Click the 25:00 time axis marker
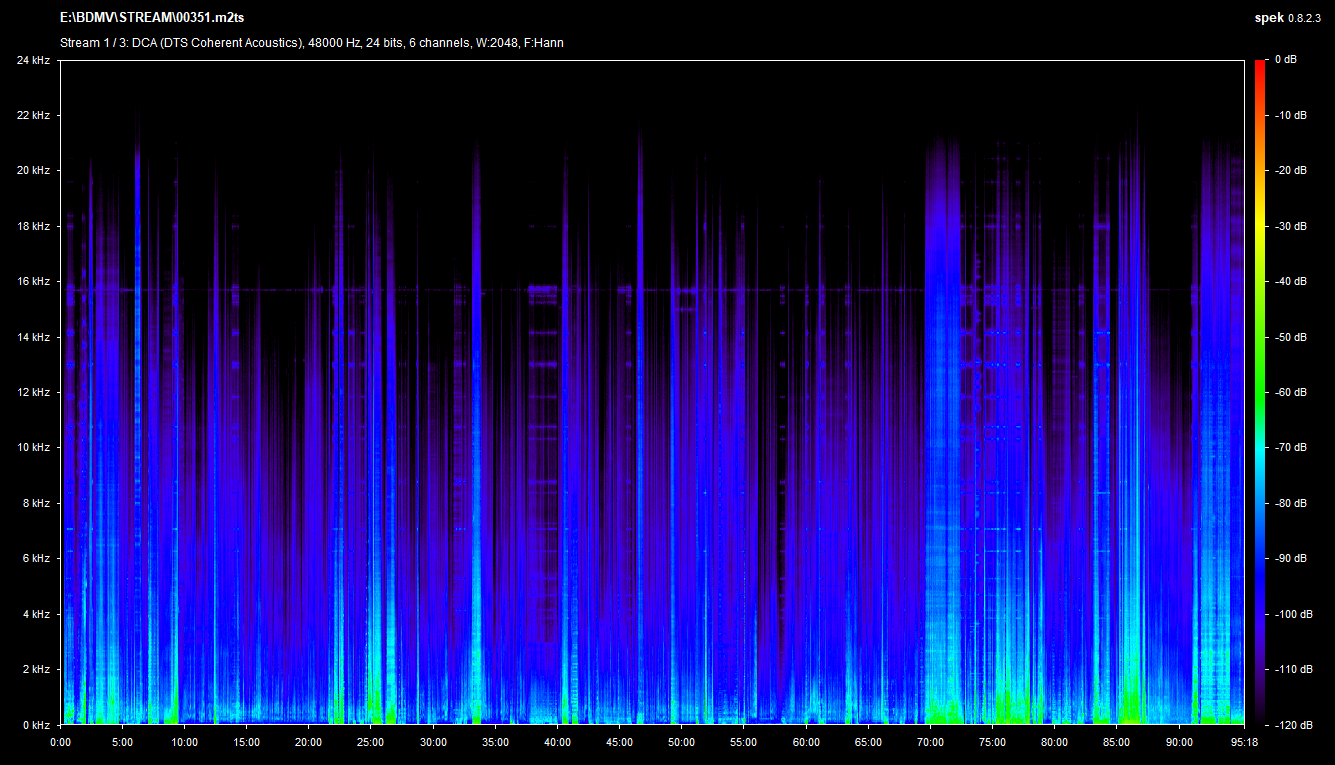1335x765 pixels. point(371,742)
